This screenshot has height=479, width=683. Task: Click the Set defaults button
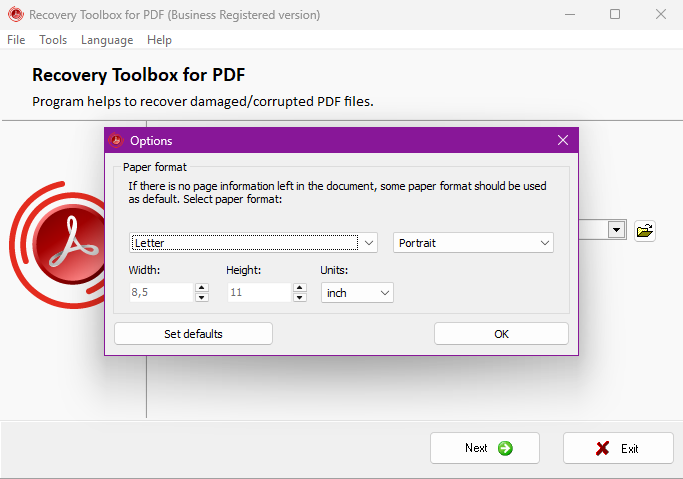point(193,334)
